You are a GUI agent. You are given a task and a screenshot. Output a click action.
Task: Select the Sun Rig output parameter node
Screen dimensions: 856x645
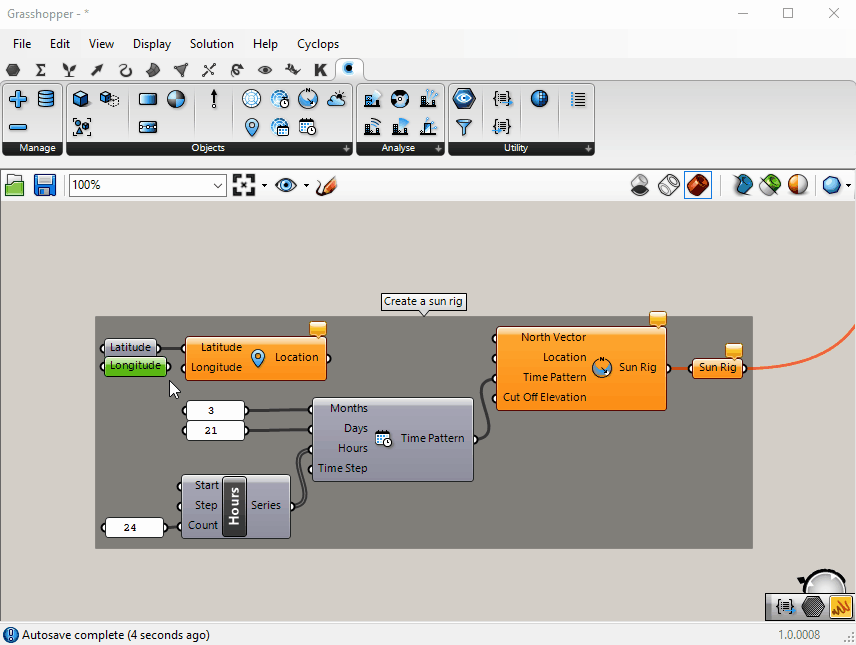click(x=717, y=368)
